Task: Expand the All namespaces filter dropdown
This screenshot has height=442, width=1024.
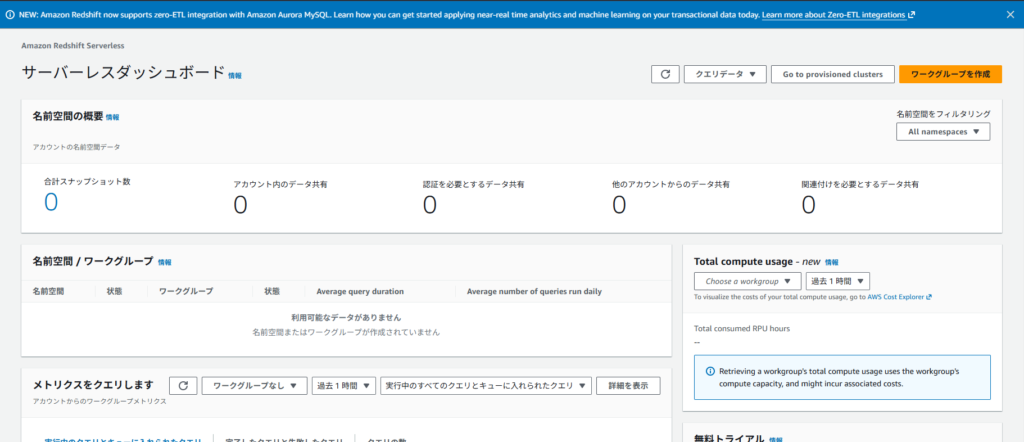Action: pos(943,132)
